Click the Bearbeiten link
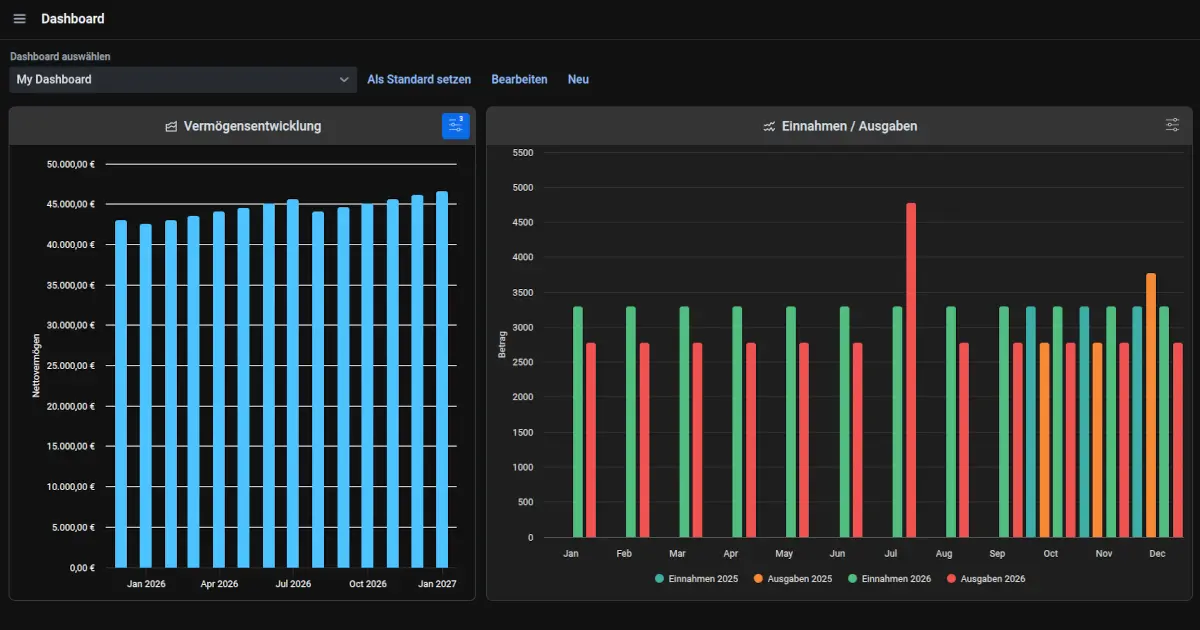This screenshot has width=1200, height=630. click(519, 79)
